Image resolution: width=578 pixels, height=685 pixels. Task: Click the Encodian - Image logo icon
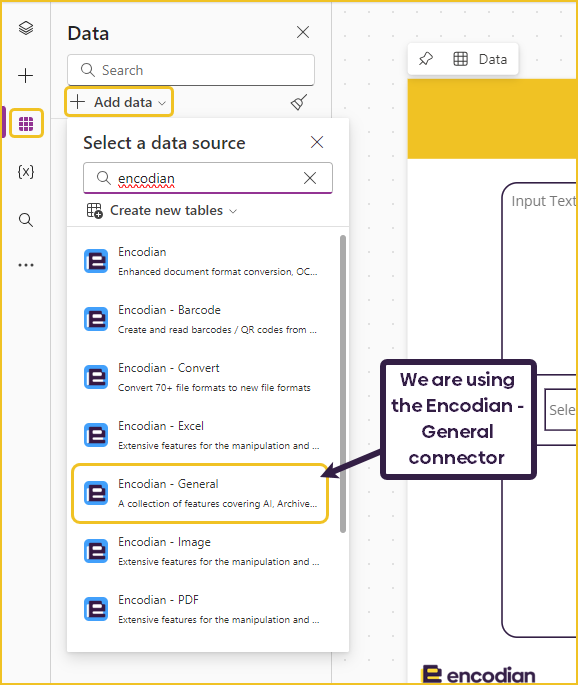pyautogui.click(x=96, y=551)
